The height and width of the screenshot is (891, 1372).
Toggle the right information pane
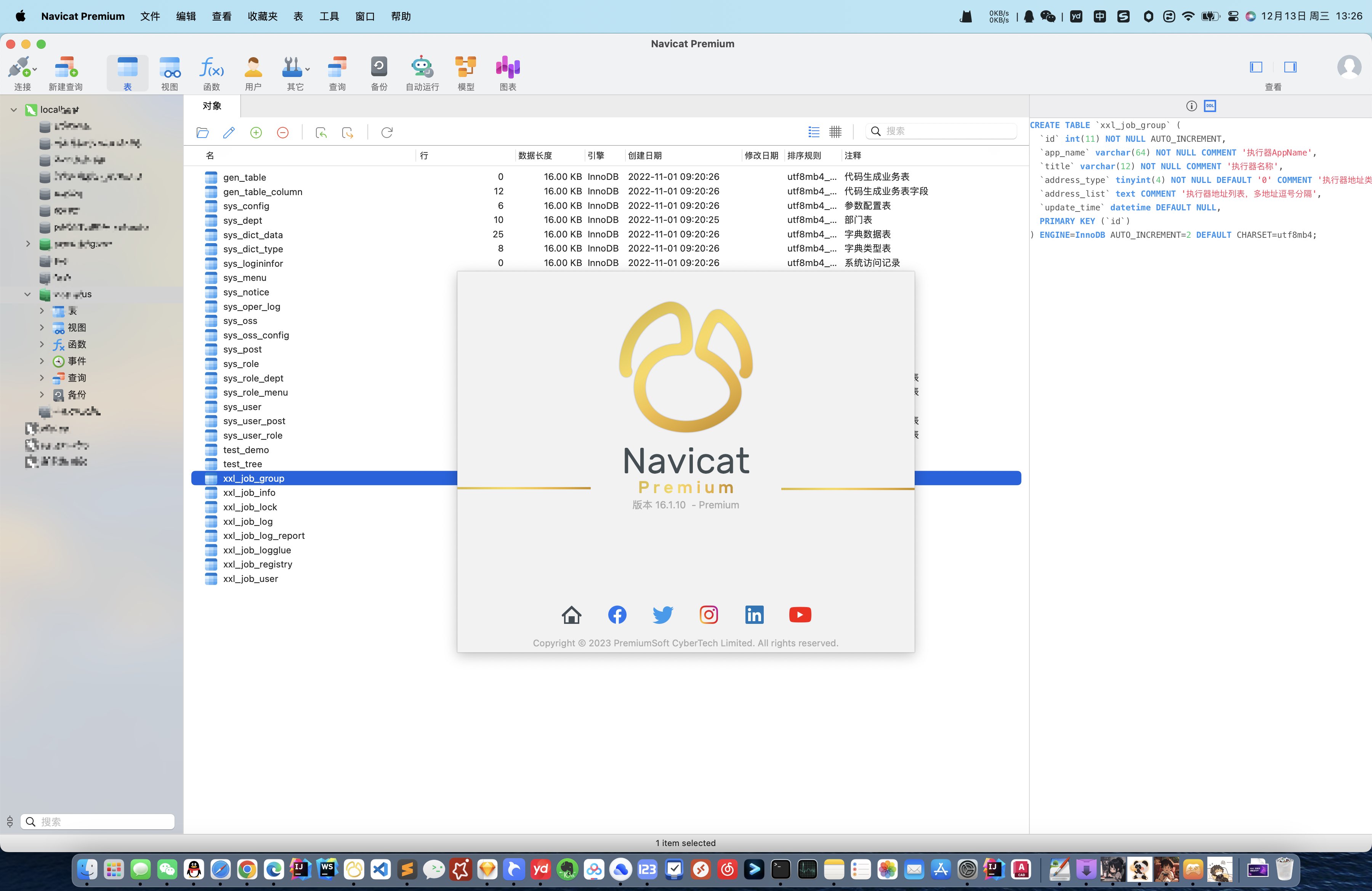point(1290,67)
